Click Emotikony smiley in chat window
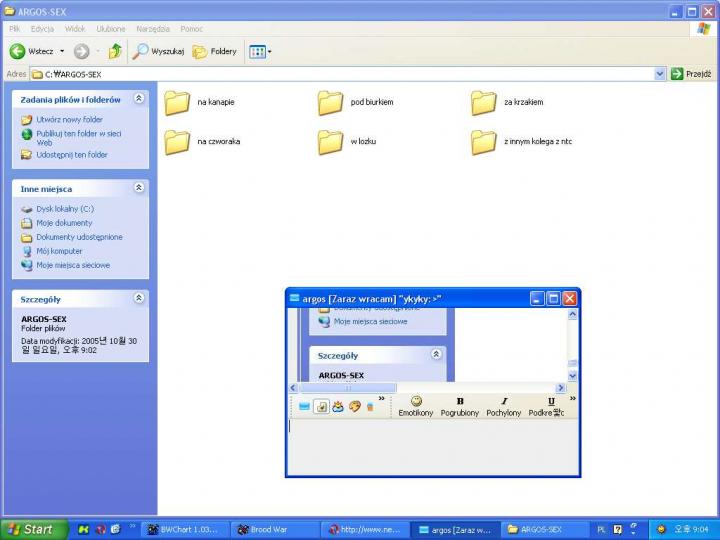Viewport: 720px width, 540px height. 416,406
